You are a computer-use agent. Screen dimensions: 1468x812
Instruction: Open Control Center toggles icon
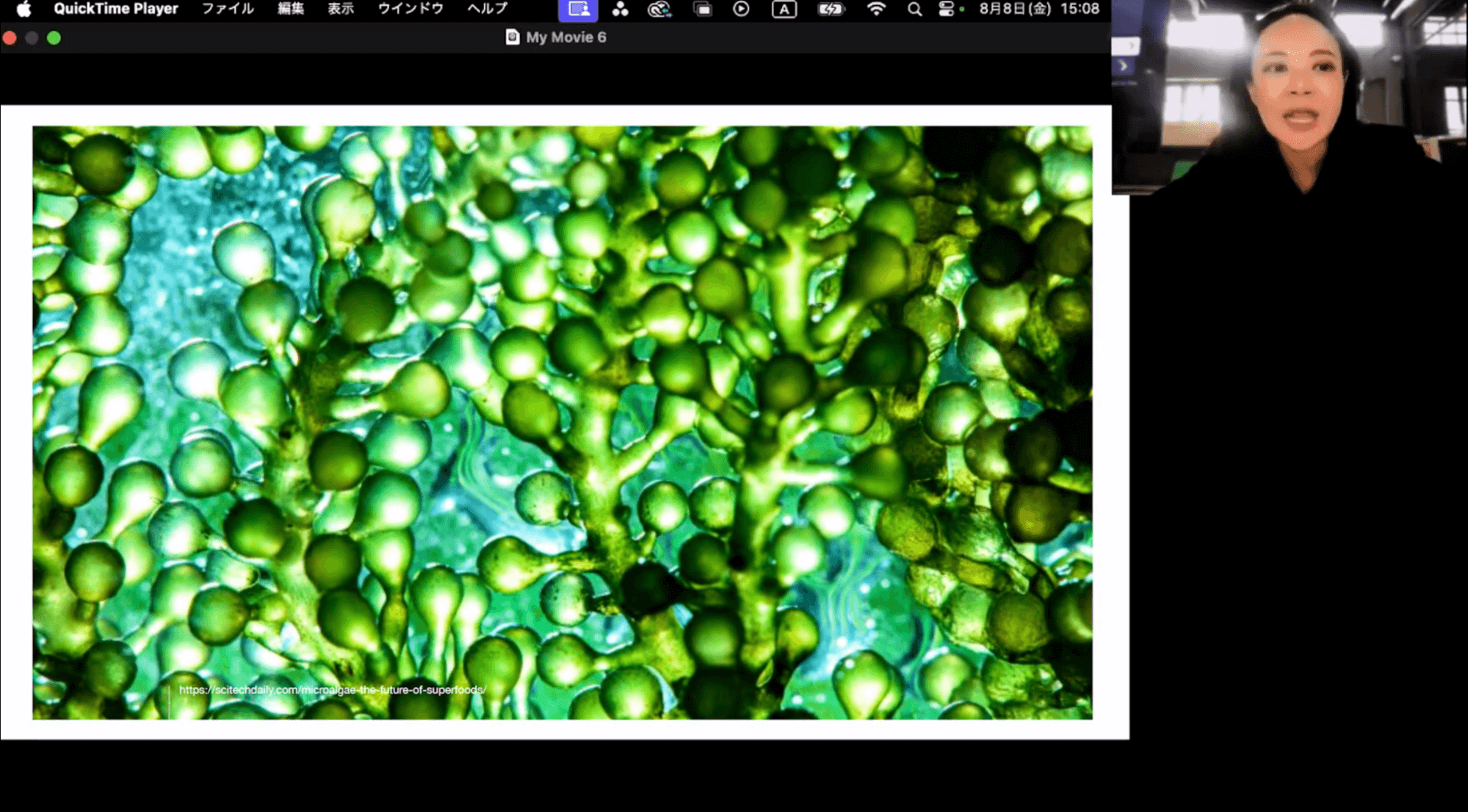click(947, 10)
